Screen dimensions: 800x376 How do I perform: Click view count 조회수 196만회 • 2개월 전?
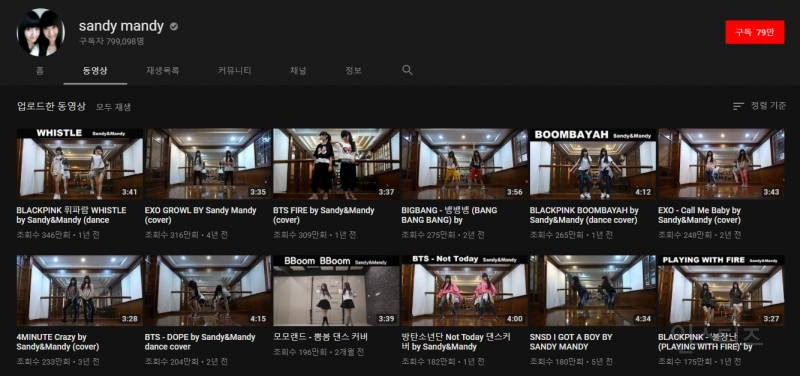click(318, 352)
